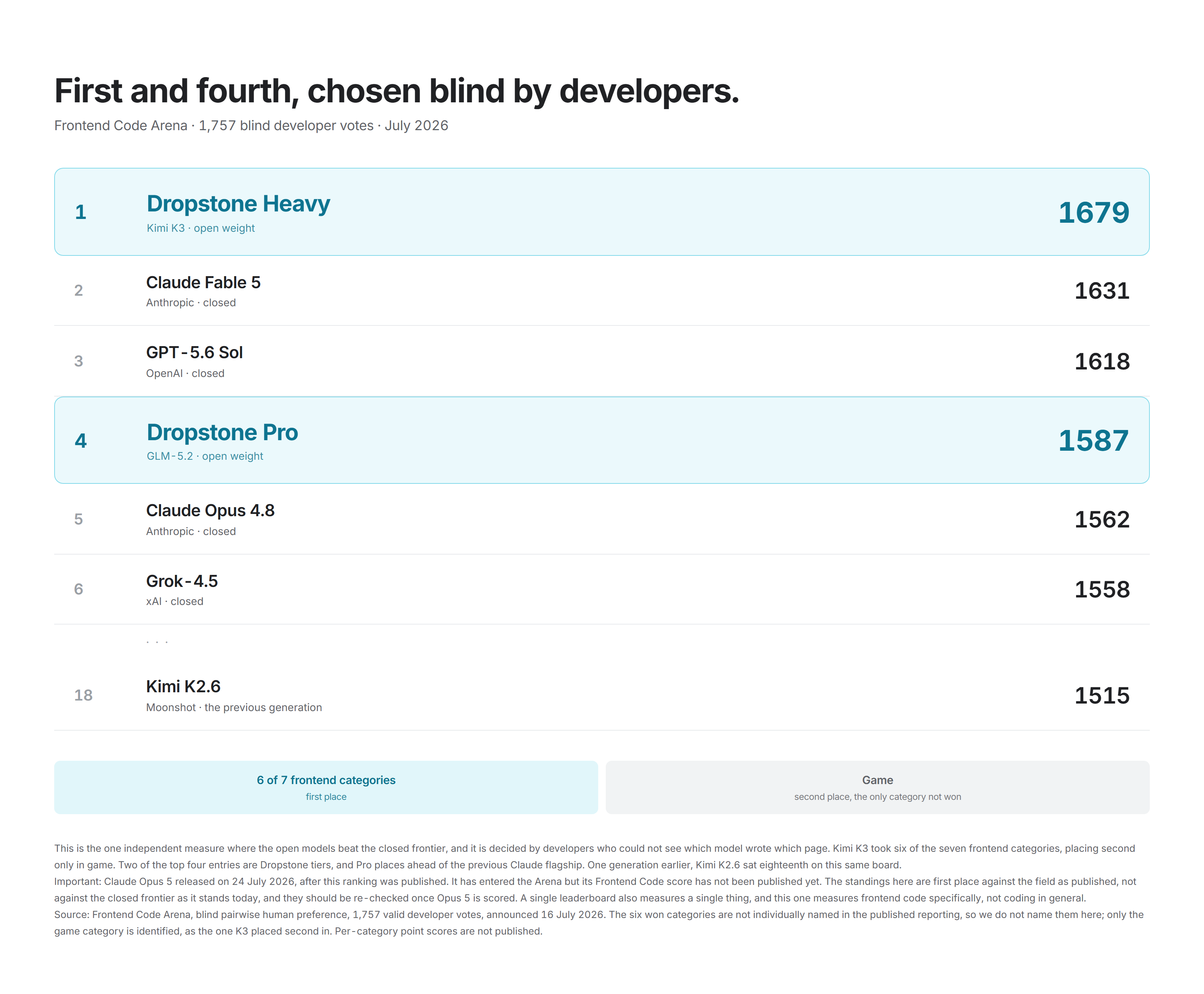This screenshot has width=1204, height=994.
Task: Select the "GPT-5.6 Sol" model name
Action: [194, 352]
